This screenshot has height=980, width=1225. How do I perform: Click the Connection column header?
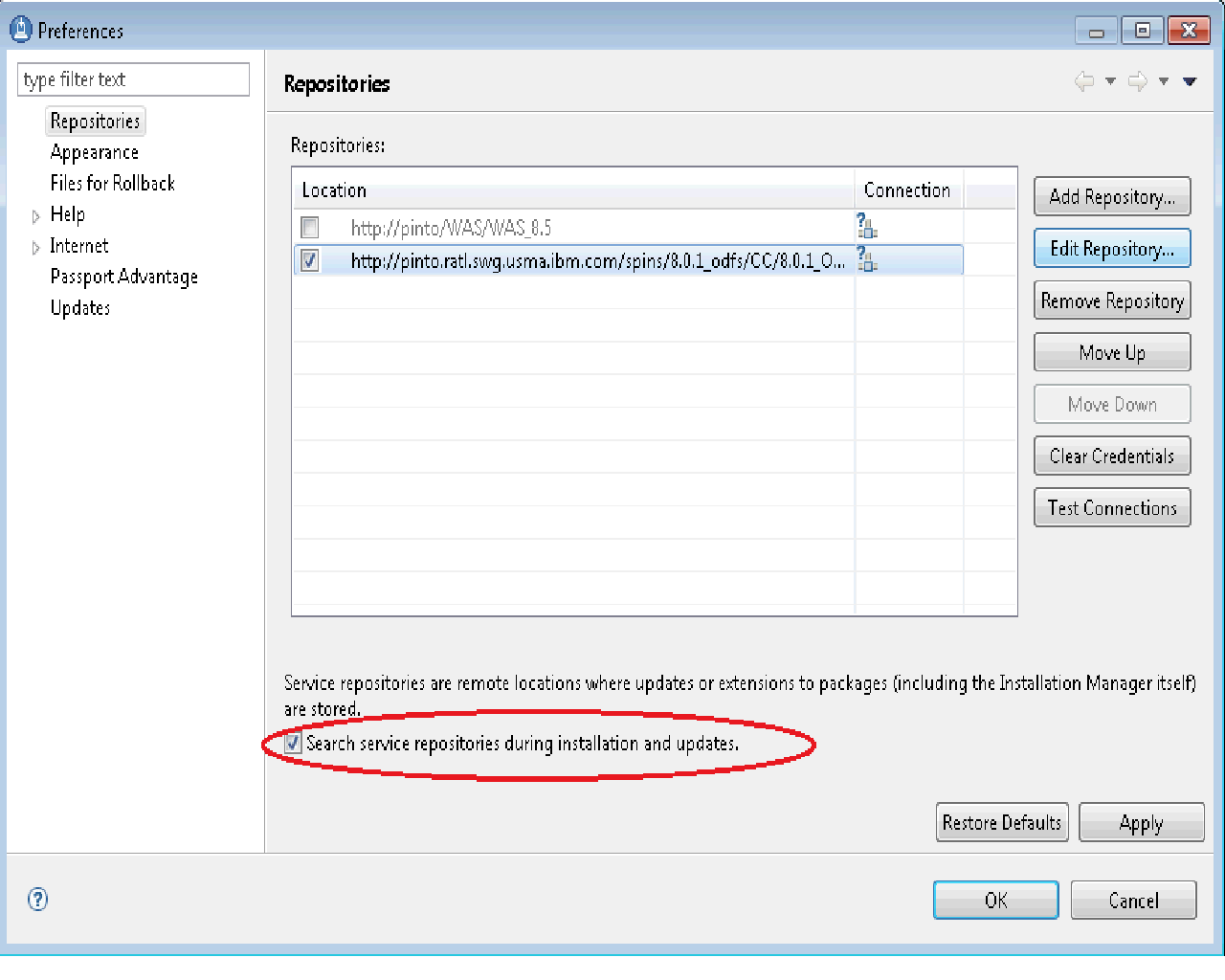pos(908,189)
